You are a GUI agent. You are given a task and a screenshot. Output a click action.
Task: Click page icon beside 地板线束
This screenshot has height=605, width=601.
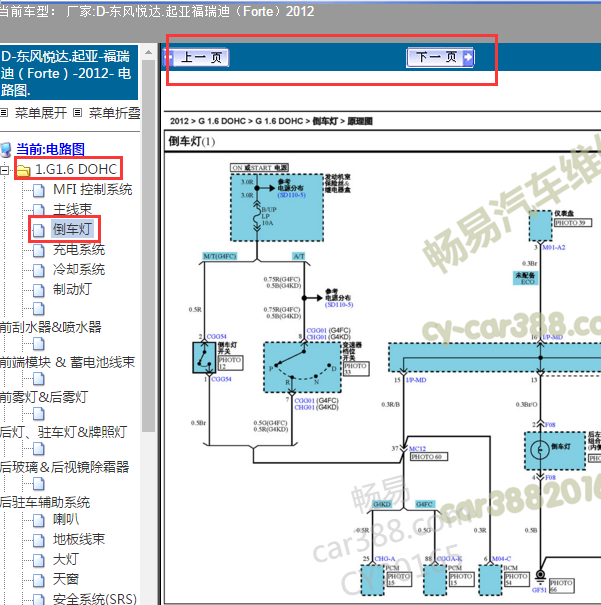point(39,540)
